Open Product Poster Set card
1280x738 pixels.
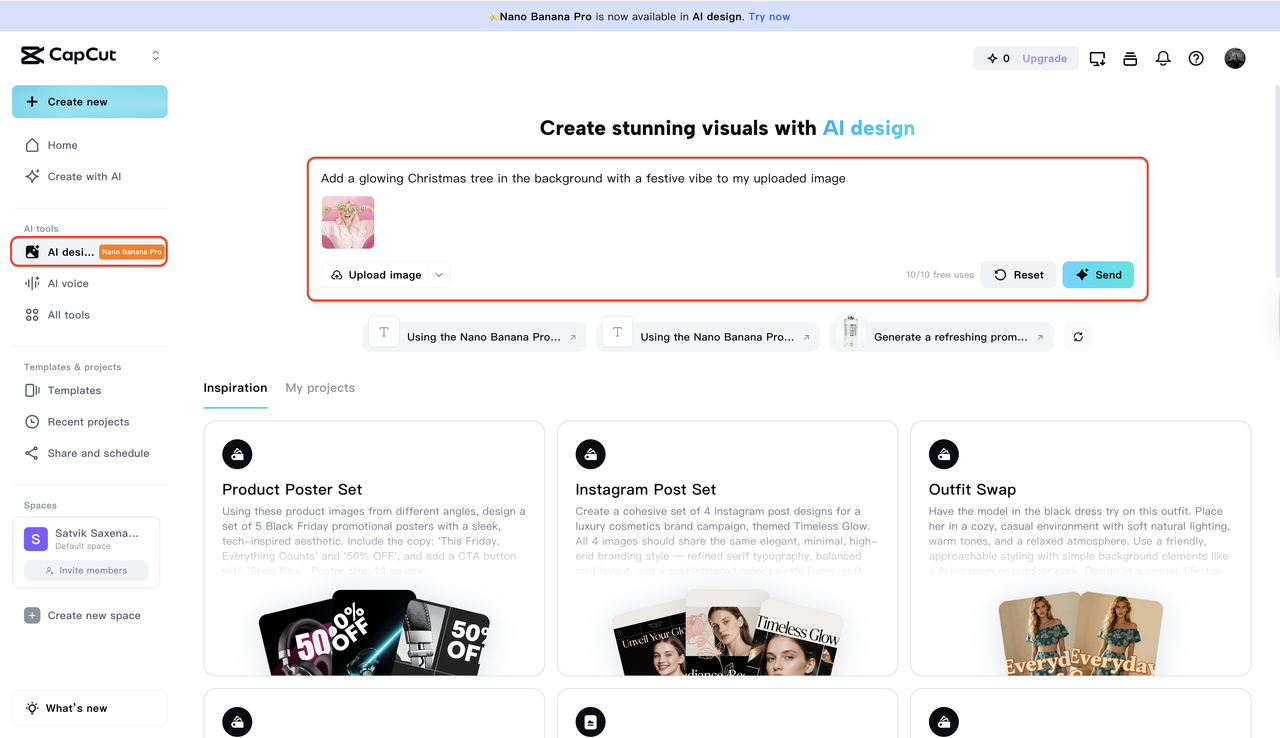(374, 548)
